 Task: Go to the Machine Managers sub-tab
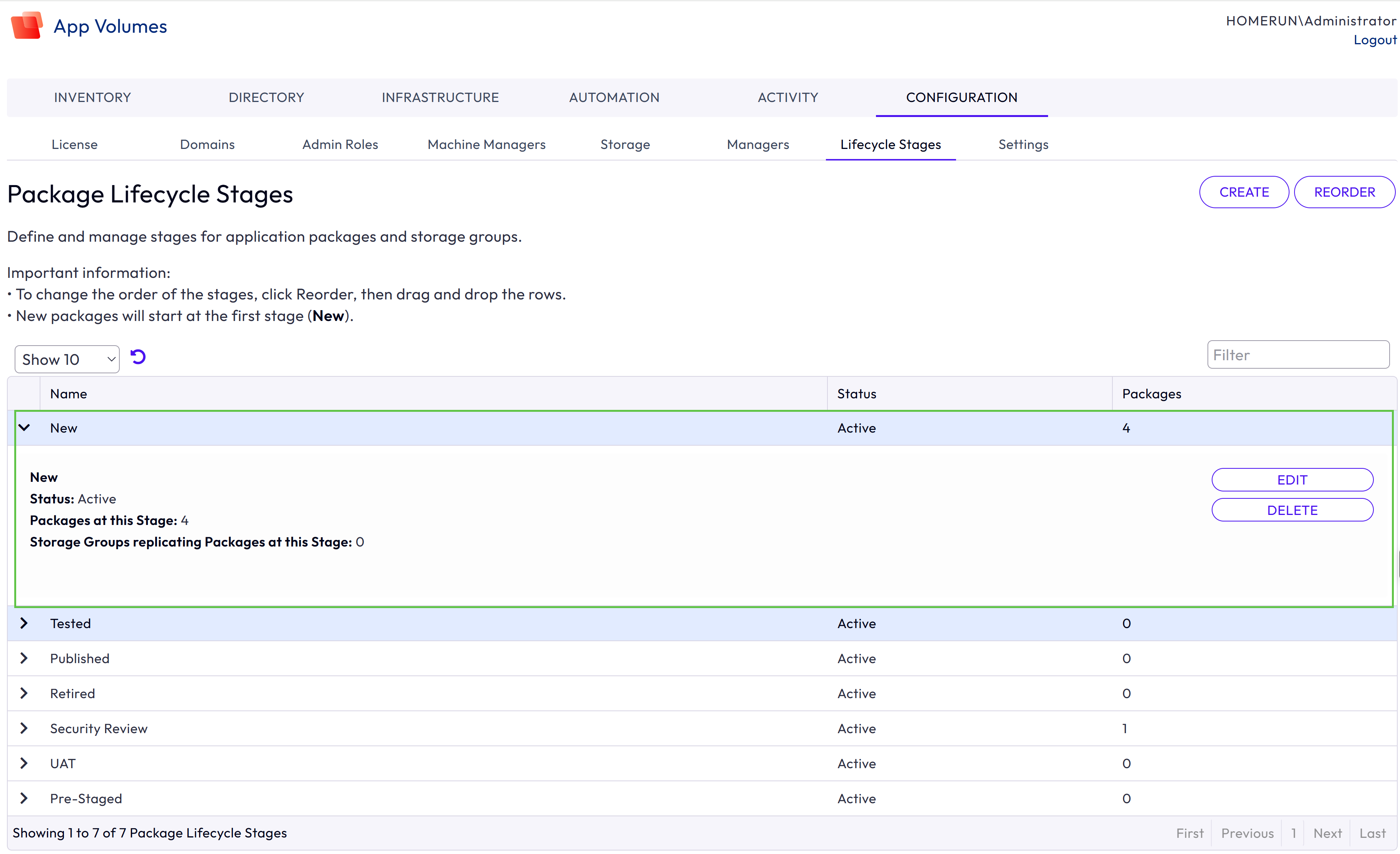(486, 145)
